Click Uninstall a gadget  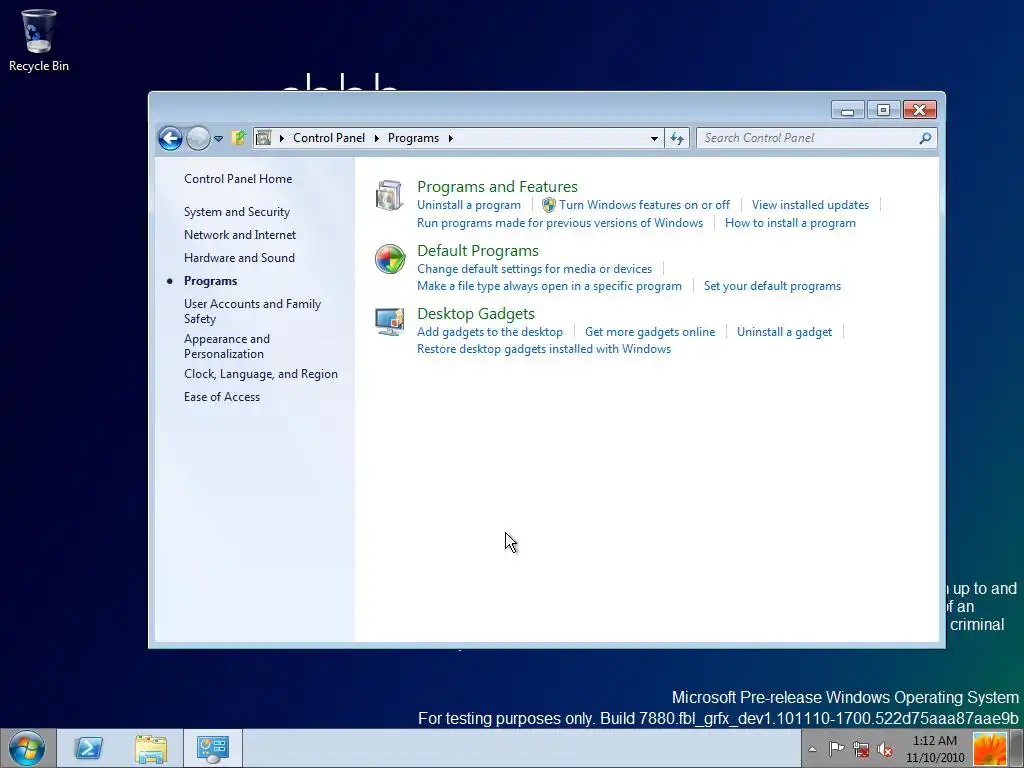(x=784, y=332)
